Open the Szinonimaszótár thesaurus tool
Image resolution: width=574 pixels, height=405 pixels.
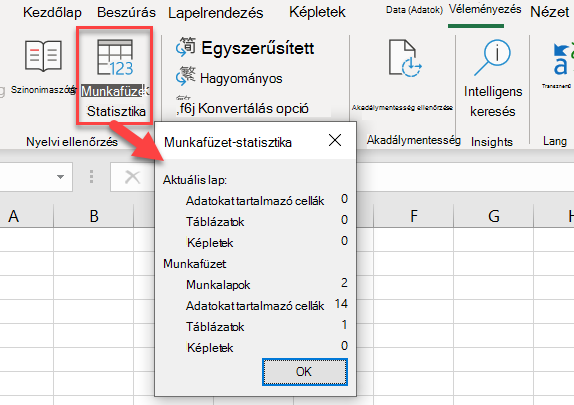click(43, 67)
